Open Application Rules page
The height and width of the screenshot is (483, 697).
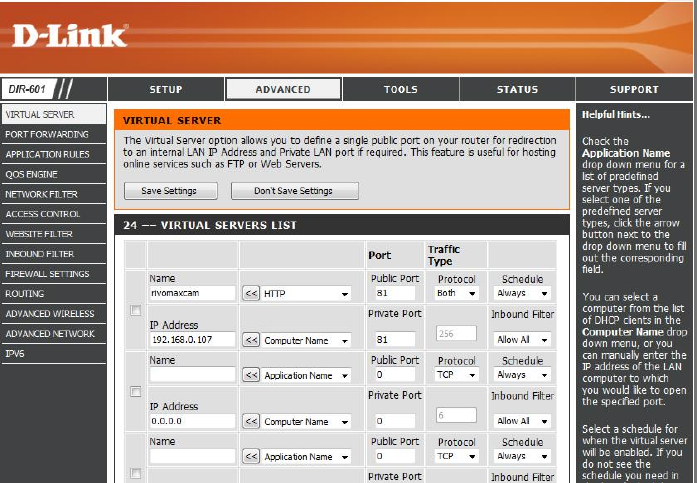53,154
